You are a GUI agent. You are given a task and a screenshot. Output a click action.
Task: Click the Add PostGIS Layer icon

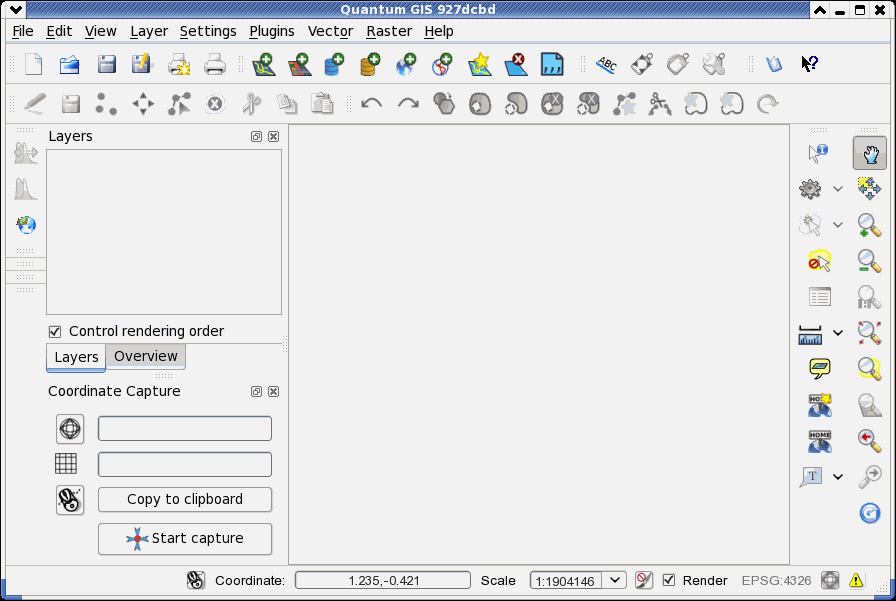pyautogui.click(x=334, y=65)
